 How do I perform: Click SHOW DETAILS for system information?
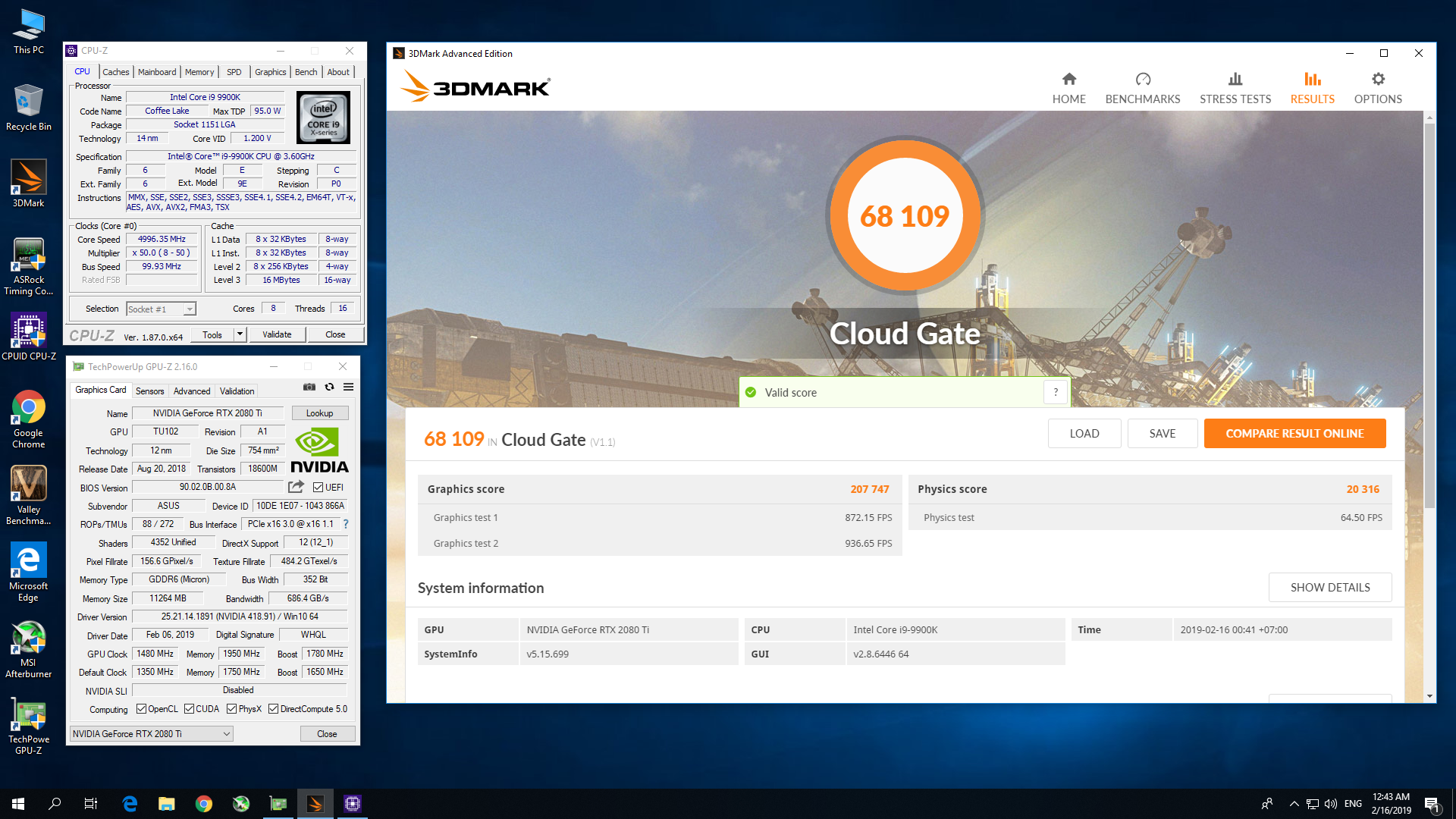click(1330, 588)
